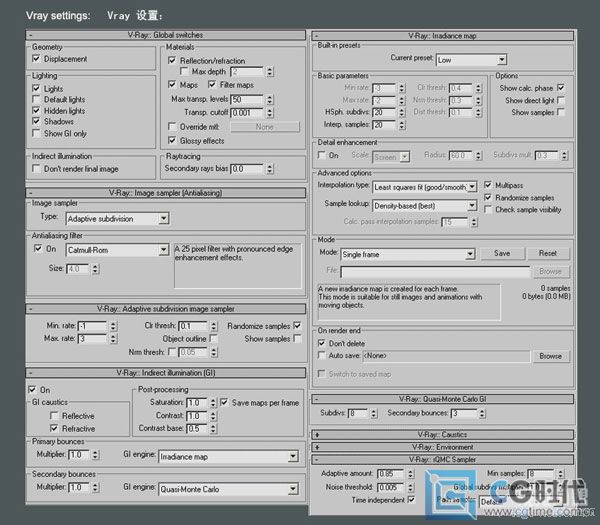
Task: Toggle adaptive sampler Randomize samples checkbox
Action: 297,326
